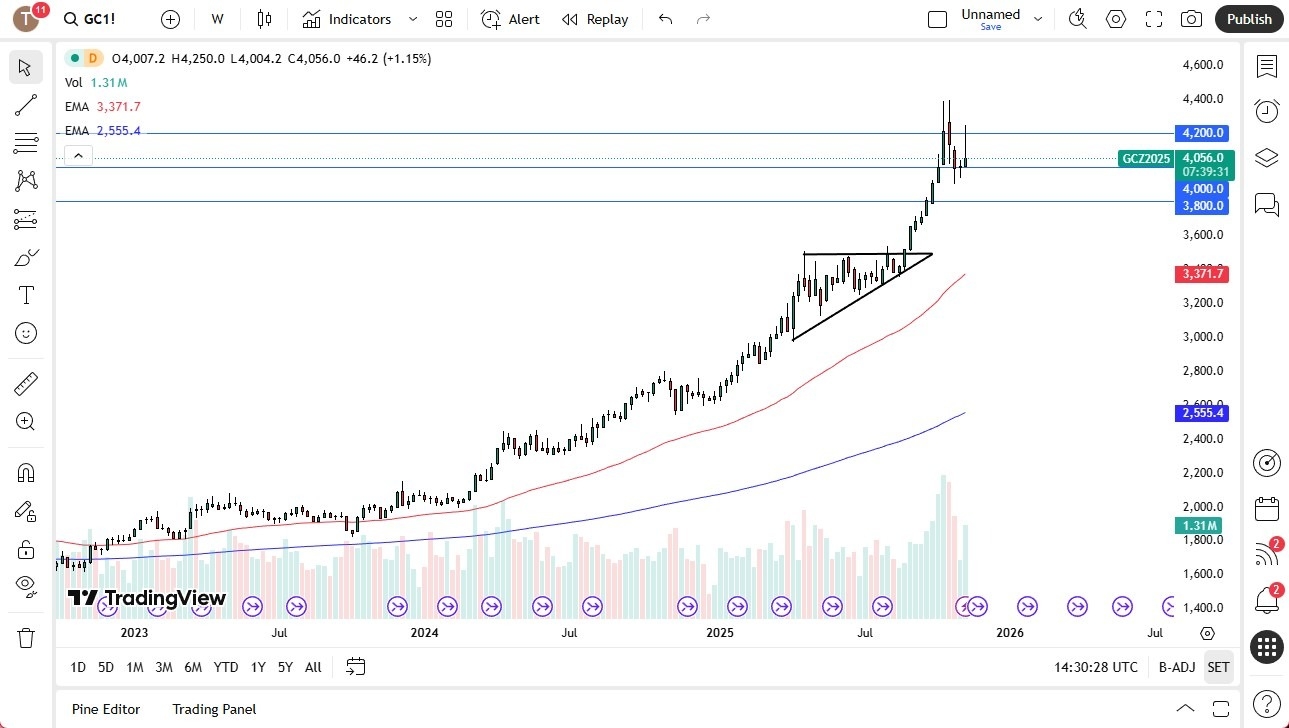Select the Text annotation tool
Viewport: 1289px width, 728px height.
pos(25,294)
